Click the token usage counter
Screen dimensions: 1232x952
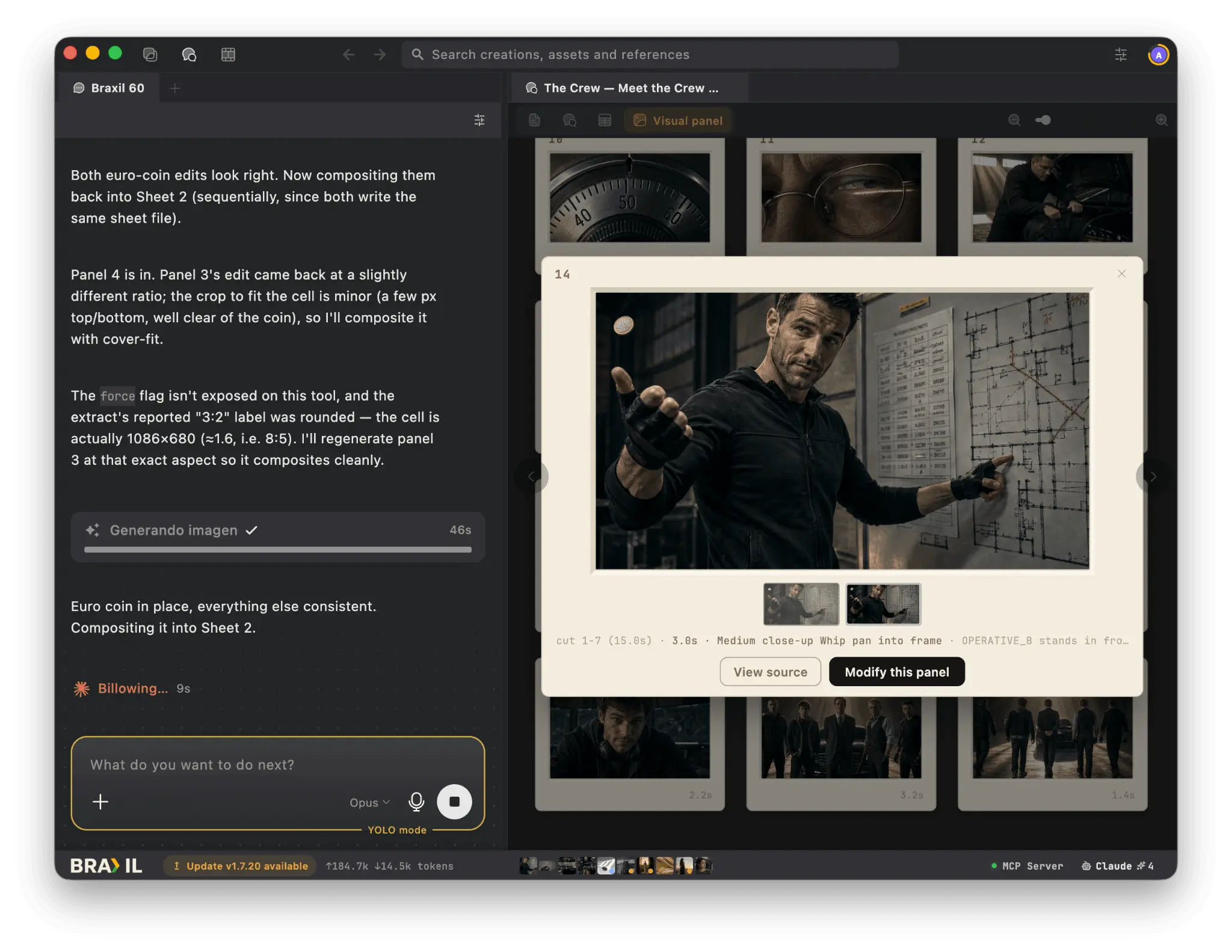tap(389, 866)
